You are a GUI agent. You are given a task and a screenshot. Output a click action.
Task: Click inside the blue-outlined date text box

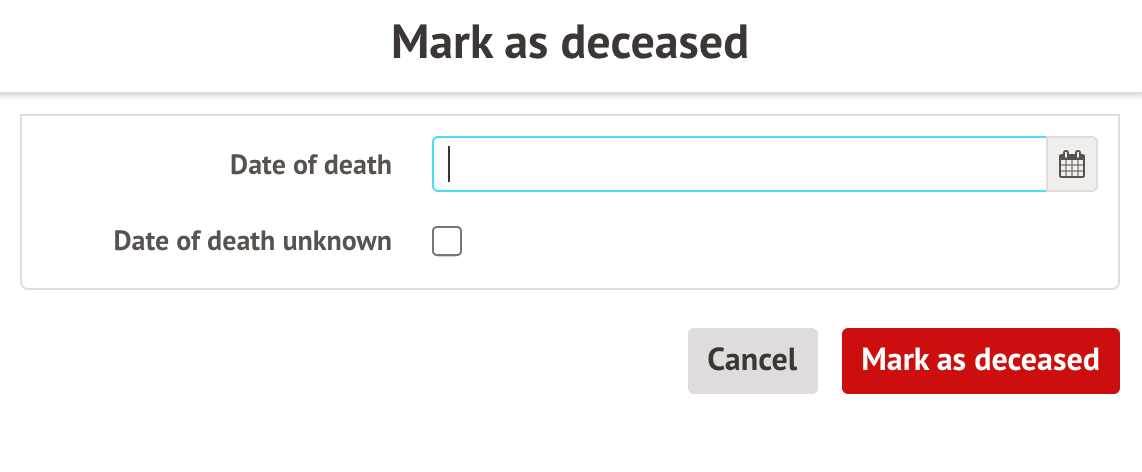pyautogui.click(x=739, y=164)
